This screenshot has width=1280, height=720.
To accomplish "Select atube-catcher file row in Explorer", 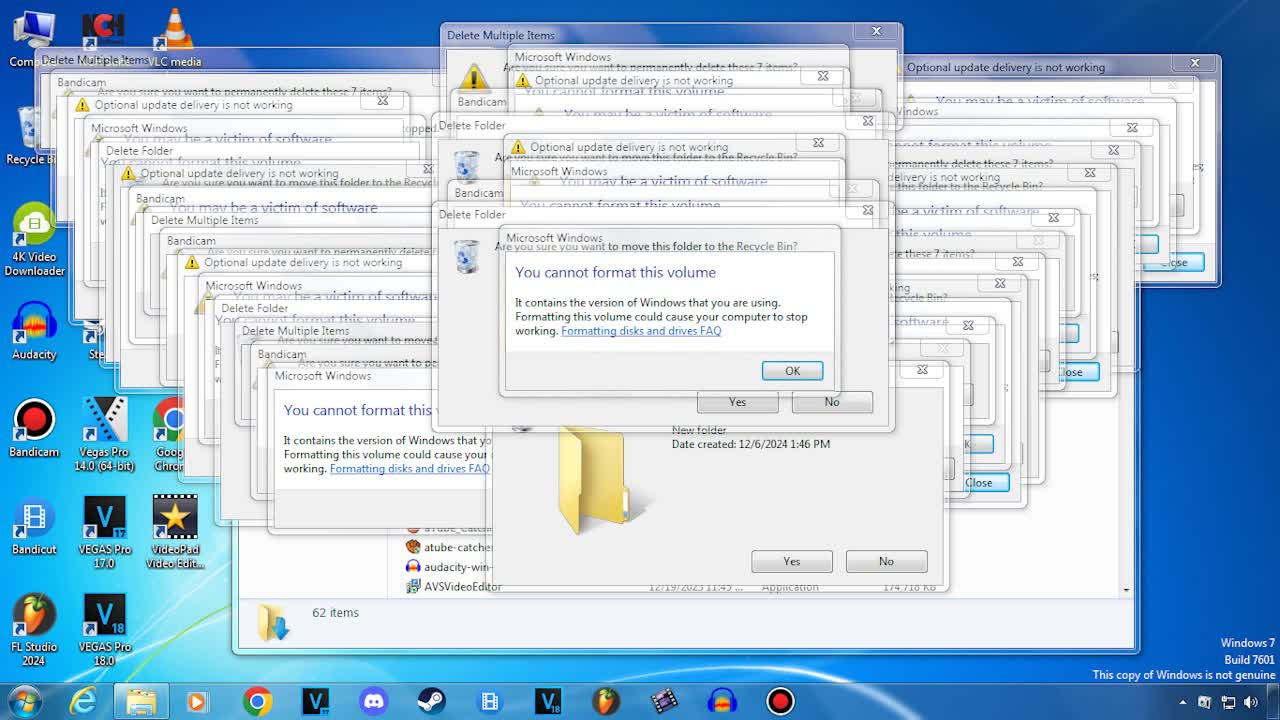I will pos(449,547).
